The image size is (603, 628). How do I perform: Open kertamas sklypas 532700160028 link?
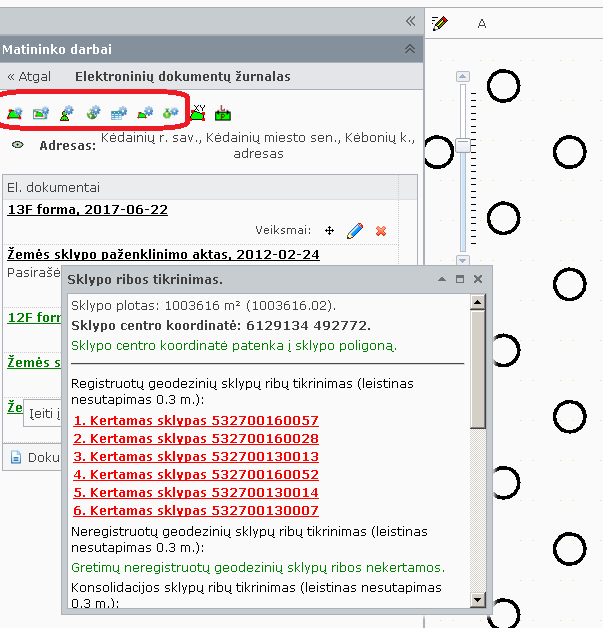coord(196,439)
